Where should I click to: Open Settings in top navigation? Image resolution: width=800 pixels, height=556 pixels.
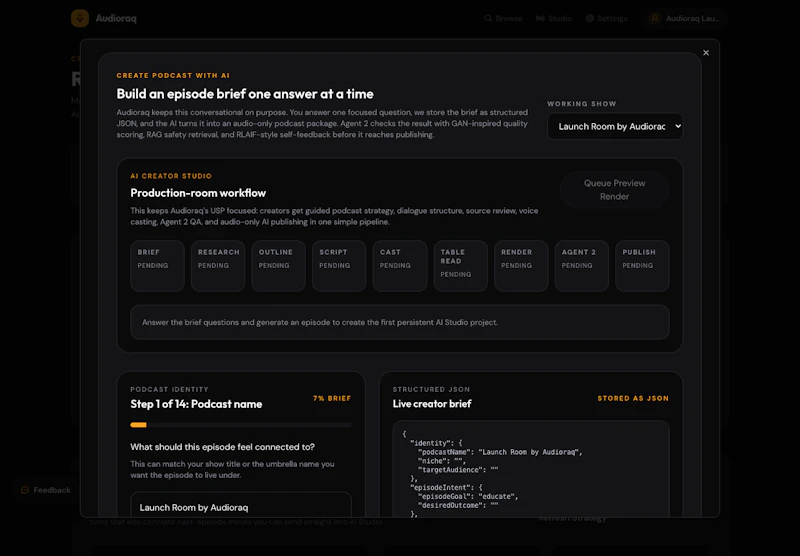607,18
